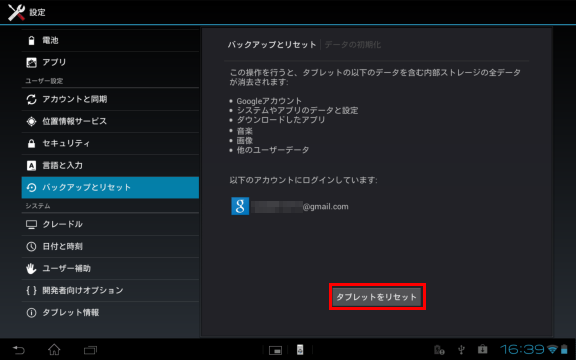This screenshot has height=360, width=576.
Task: Open 日付と時刻 settings
Action: pyautogui.click(x=110, y=246)
